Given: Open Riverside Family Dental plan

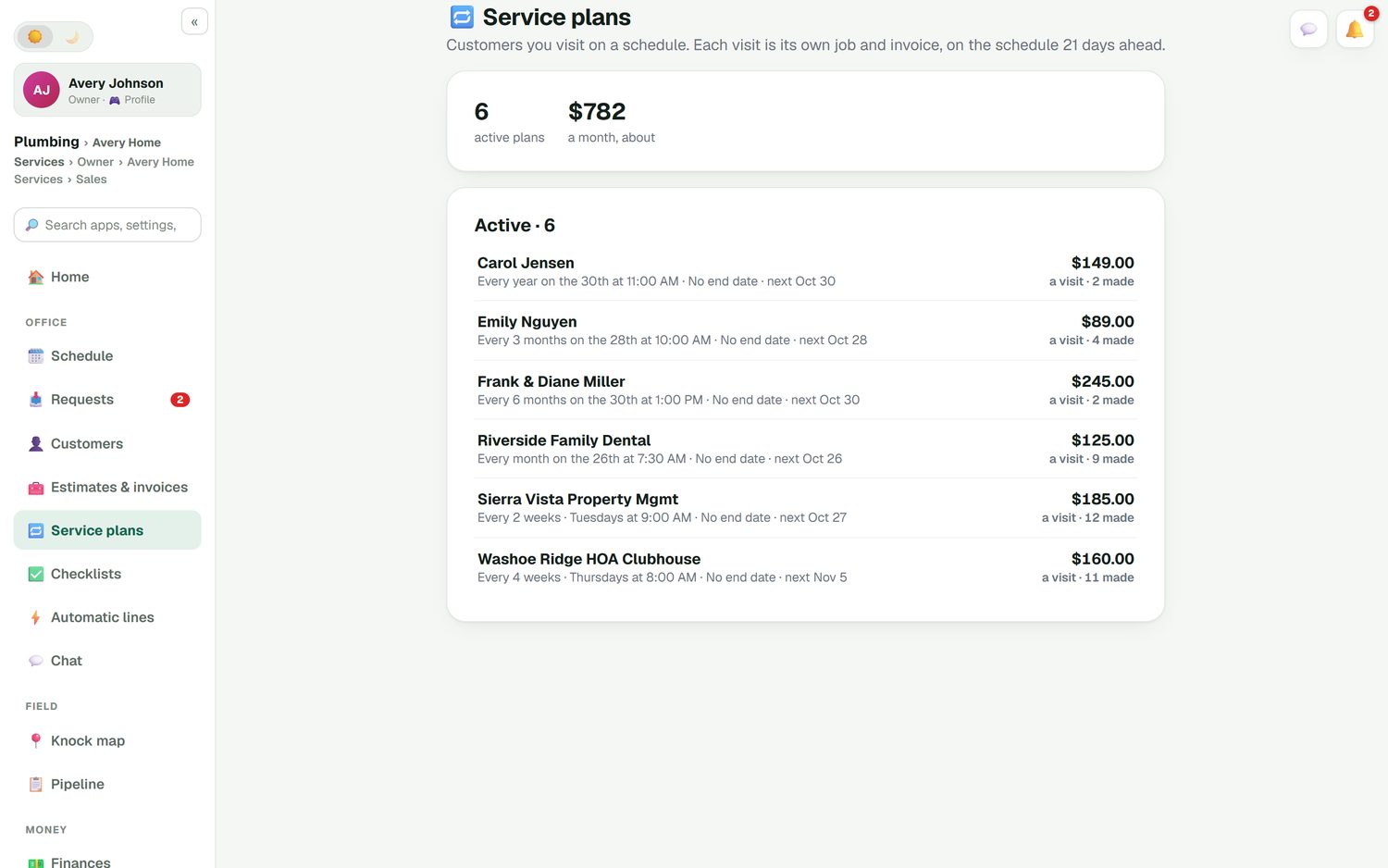Looking at the screenshot, I should point(805,449).
